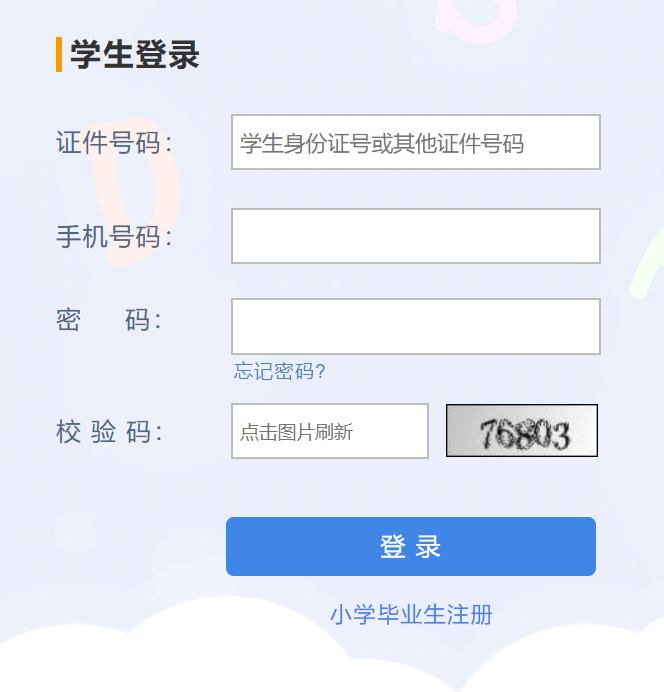Open the 小学毕业生注册 registration link
The image size is (664, 692).
click(x=411, y=614)
